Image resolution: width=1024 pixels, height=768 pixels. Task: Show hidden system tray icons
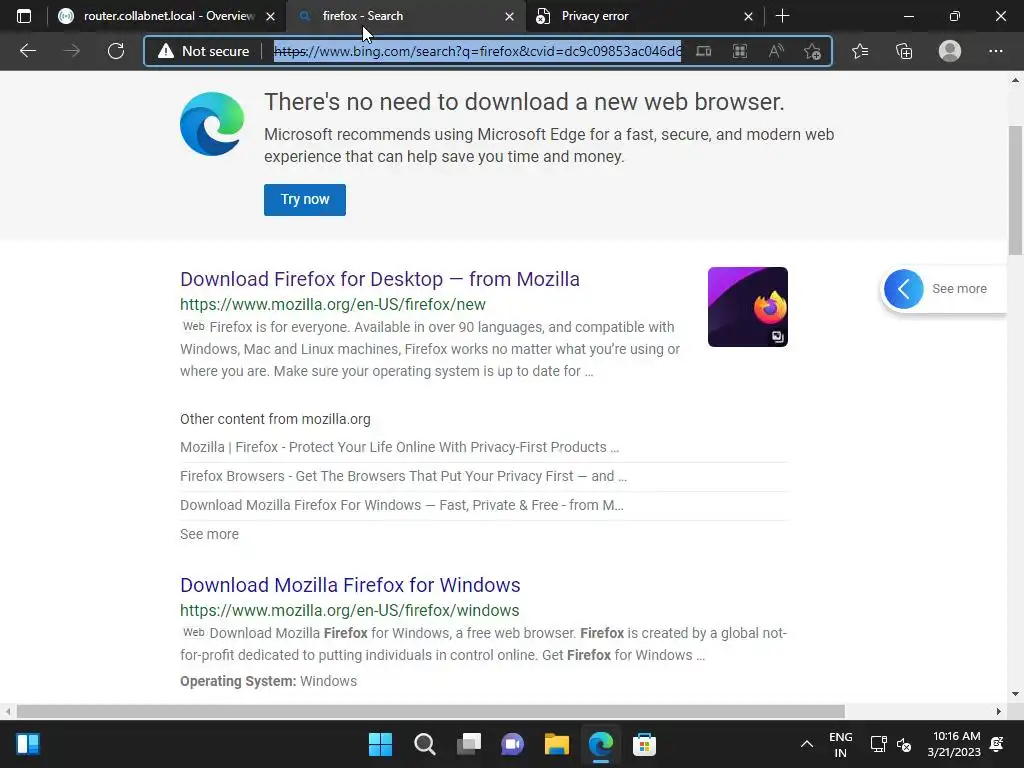pyautogui.click(x=807, y=744)
